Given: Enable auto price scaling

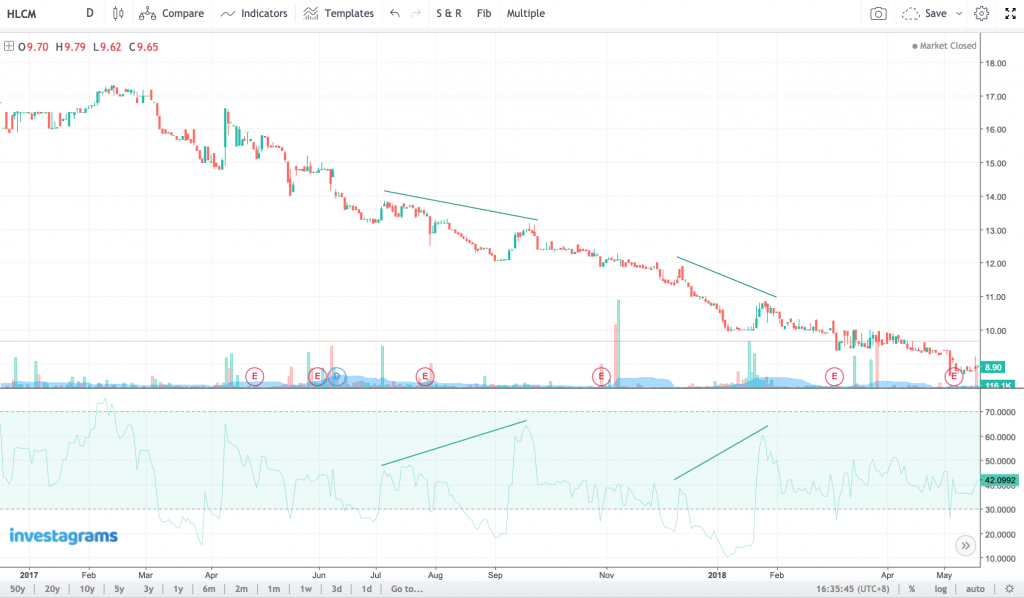Looking at the screenshot, I should 974,589.
